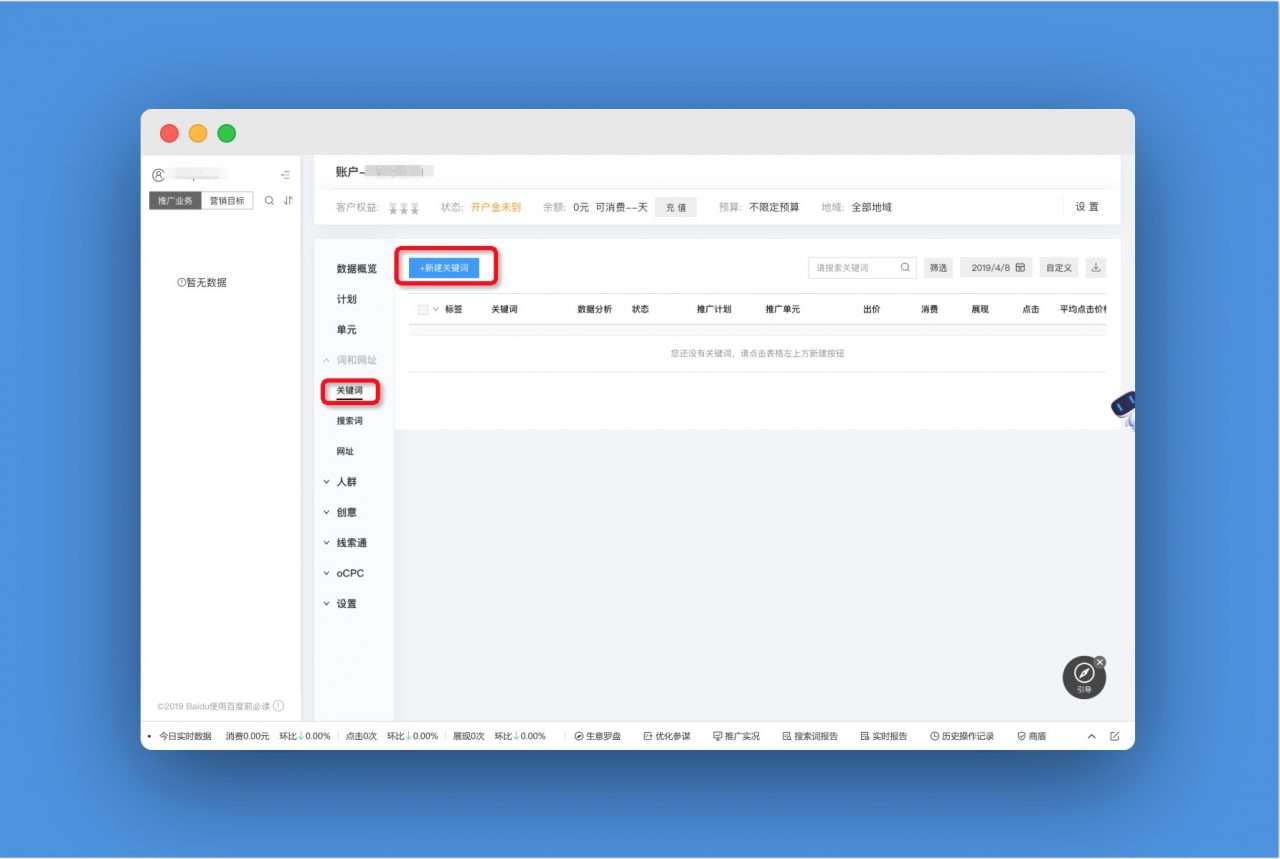The width and height of the screenshot is (1280, 859).
Task: Go to 搜索词 in the navigation menu
Action: 349,421
